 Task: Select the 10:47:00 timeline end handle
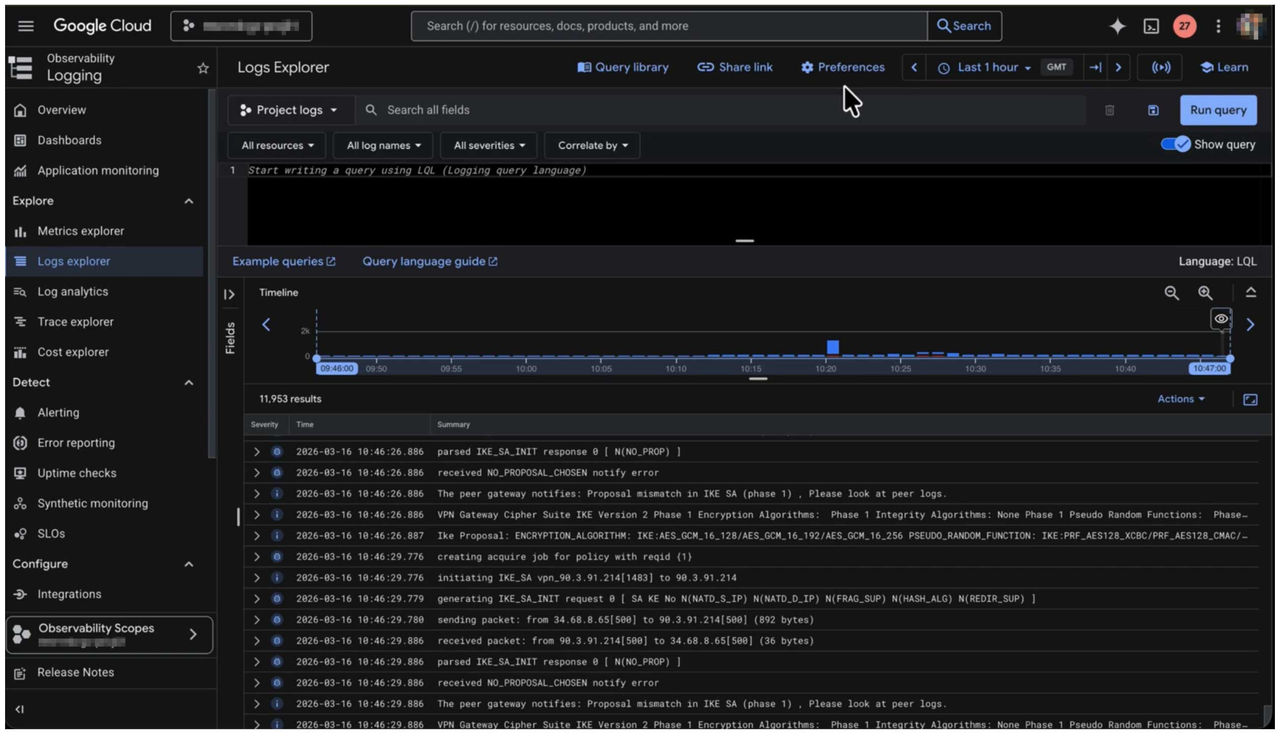[x=1210, y=368]
